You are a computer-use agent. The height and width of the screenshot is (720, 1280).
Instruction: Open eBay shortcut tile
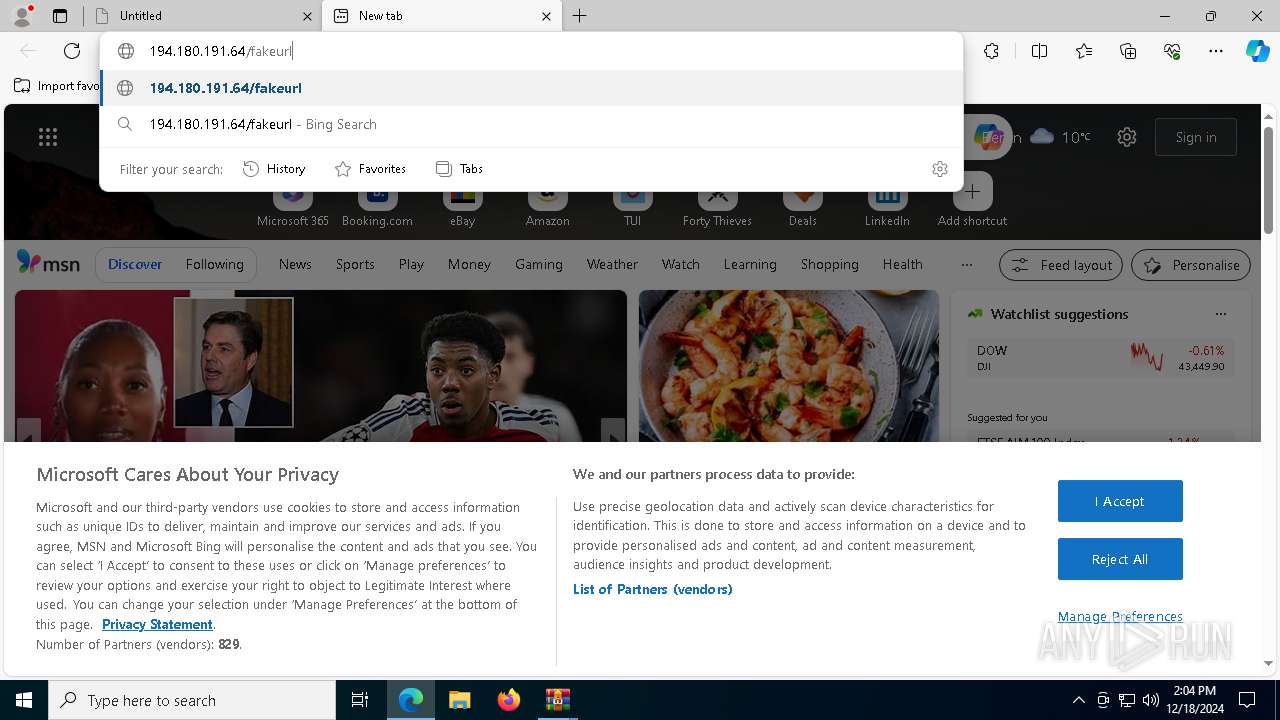point(462,207)
